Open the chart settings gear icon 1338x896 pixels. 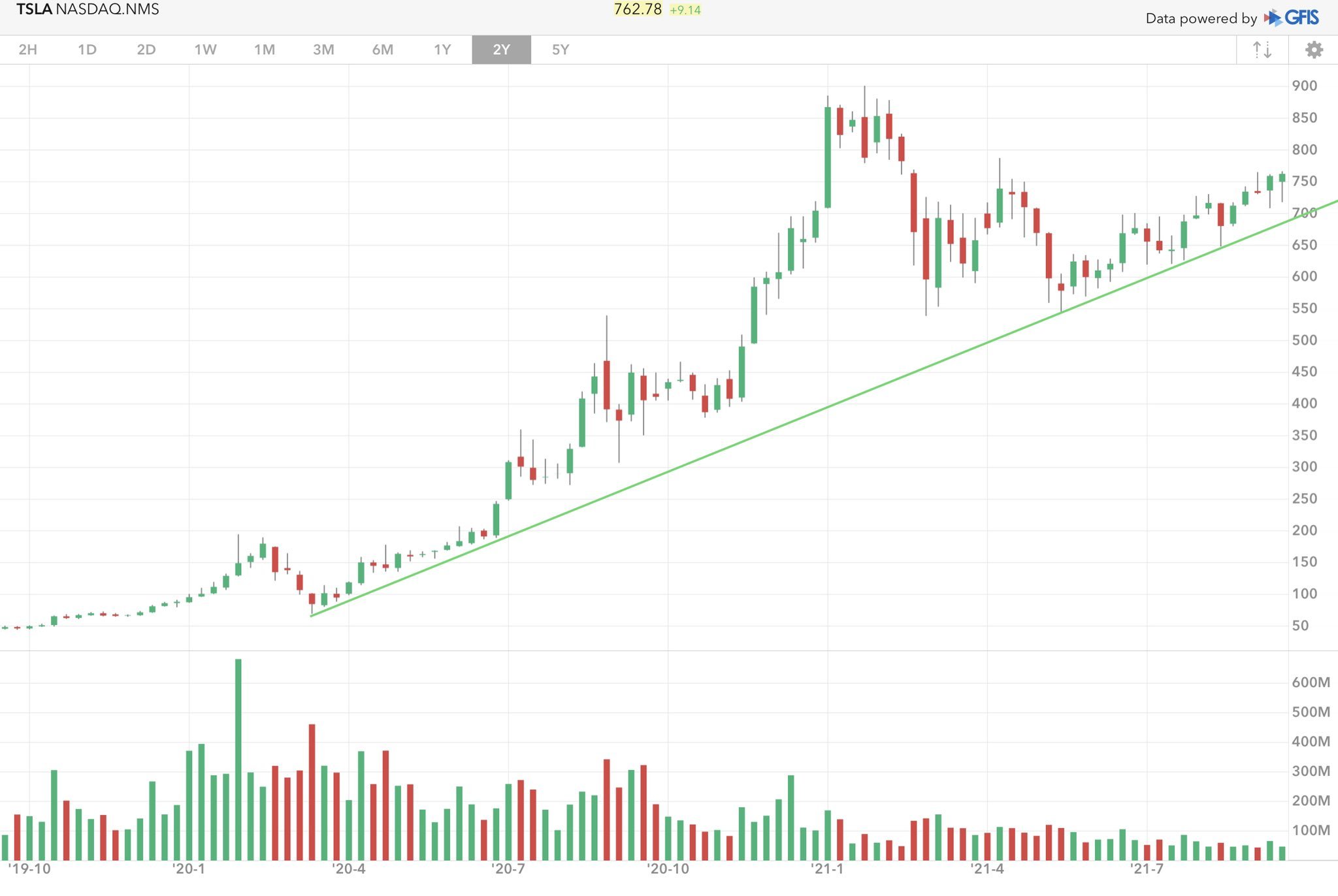tap(1314, 50)
